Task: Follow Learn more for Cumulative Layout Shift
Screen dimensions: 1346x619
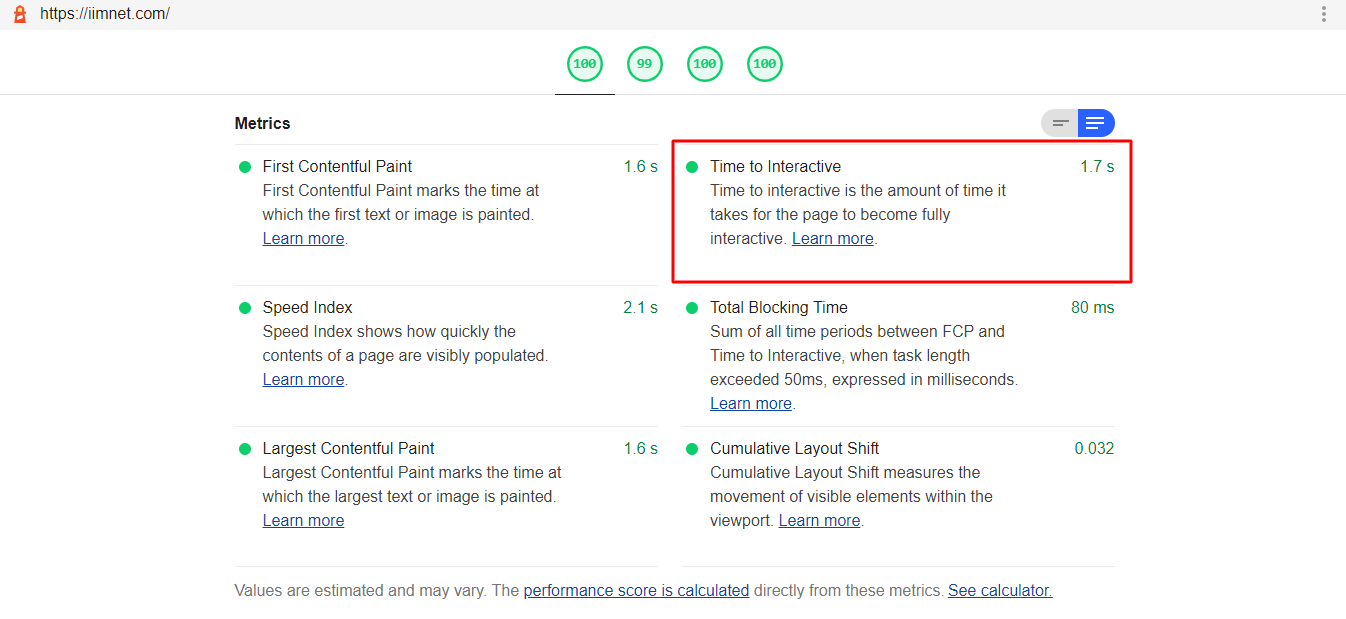Action: [x=819, y=521]
